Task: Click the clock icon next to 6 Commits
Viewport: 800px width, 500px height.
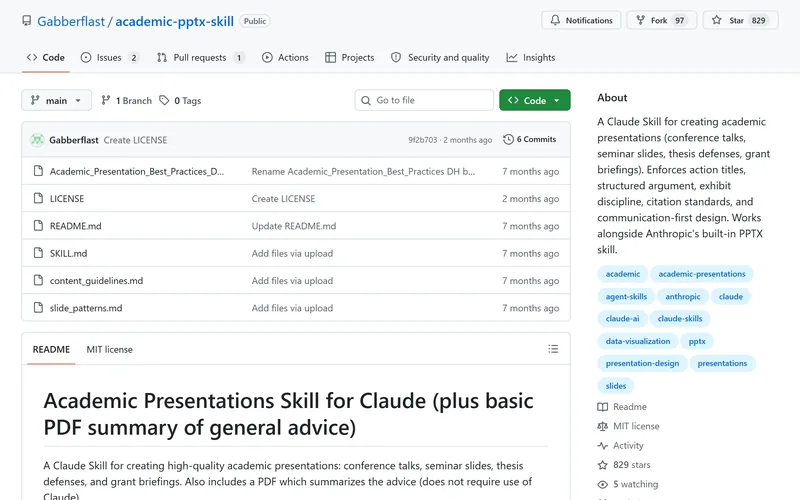Action: 508,139
